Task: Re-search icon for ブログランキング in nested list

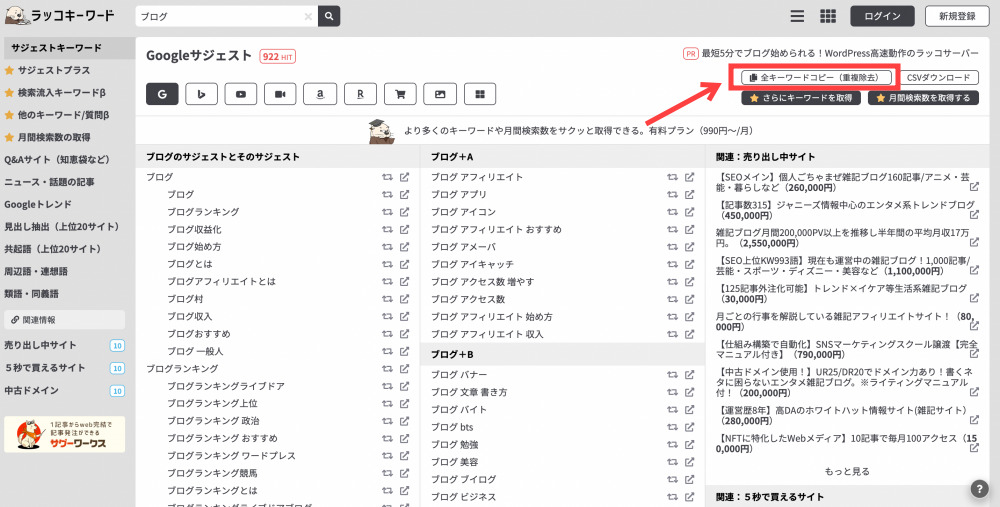Action: point(387,212)
